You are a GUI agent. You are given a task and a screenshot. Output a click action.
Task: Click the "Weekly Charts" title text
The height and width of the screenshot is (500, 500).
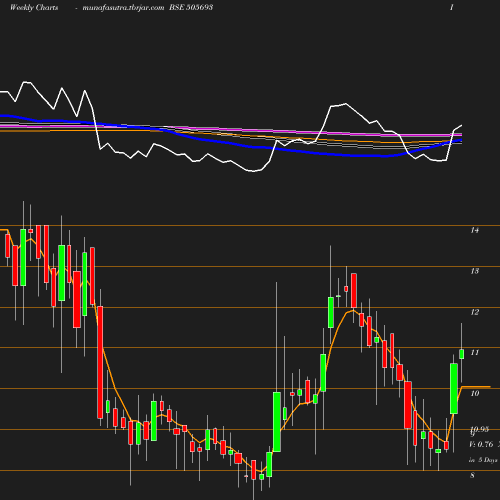[34, 7]
